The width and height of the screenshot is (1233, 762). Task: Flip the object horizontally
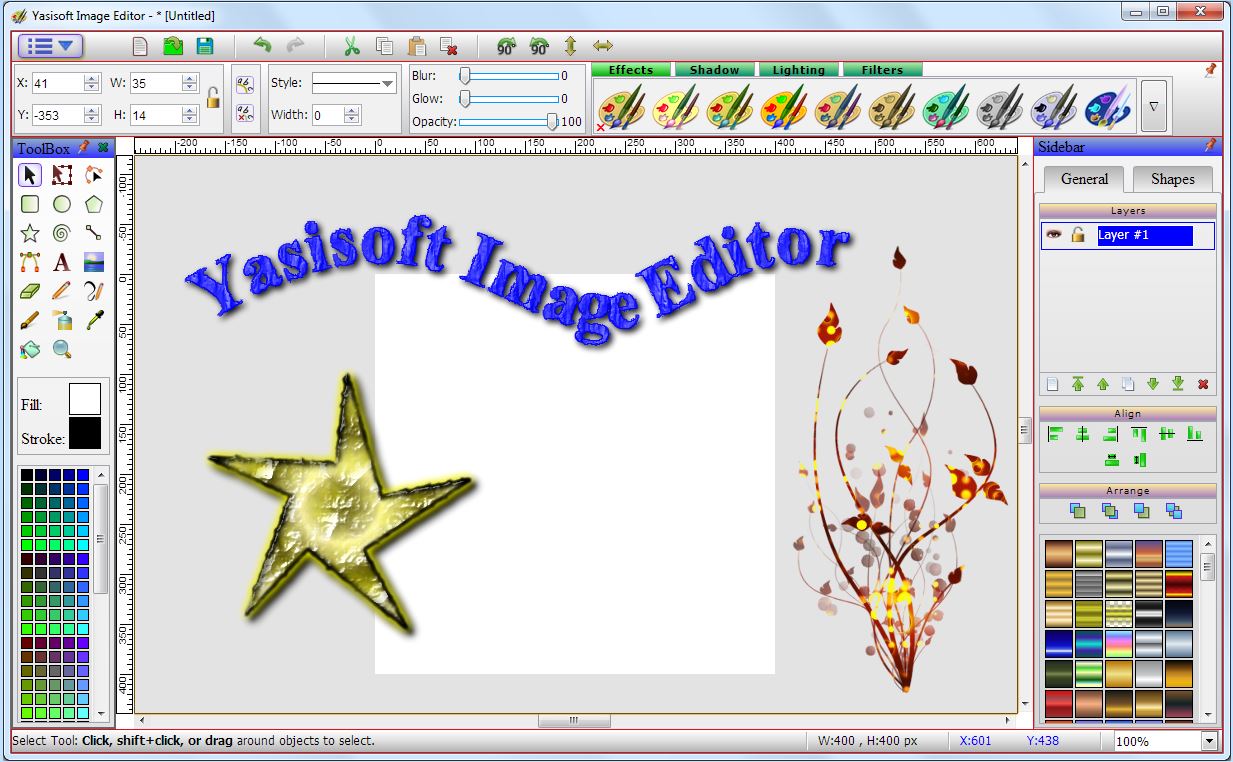(602, 46)
